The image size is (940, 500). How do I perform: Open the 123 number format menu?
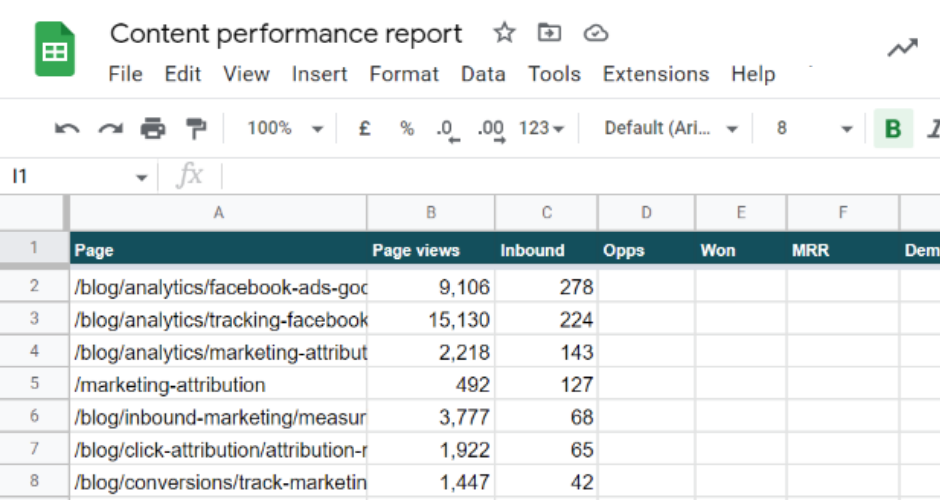[x=541, y=128]
